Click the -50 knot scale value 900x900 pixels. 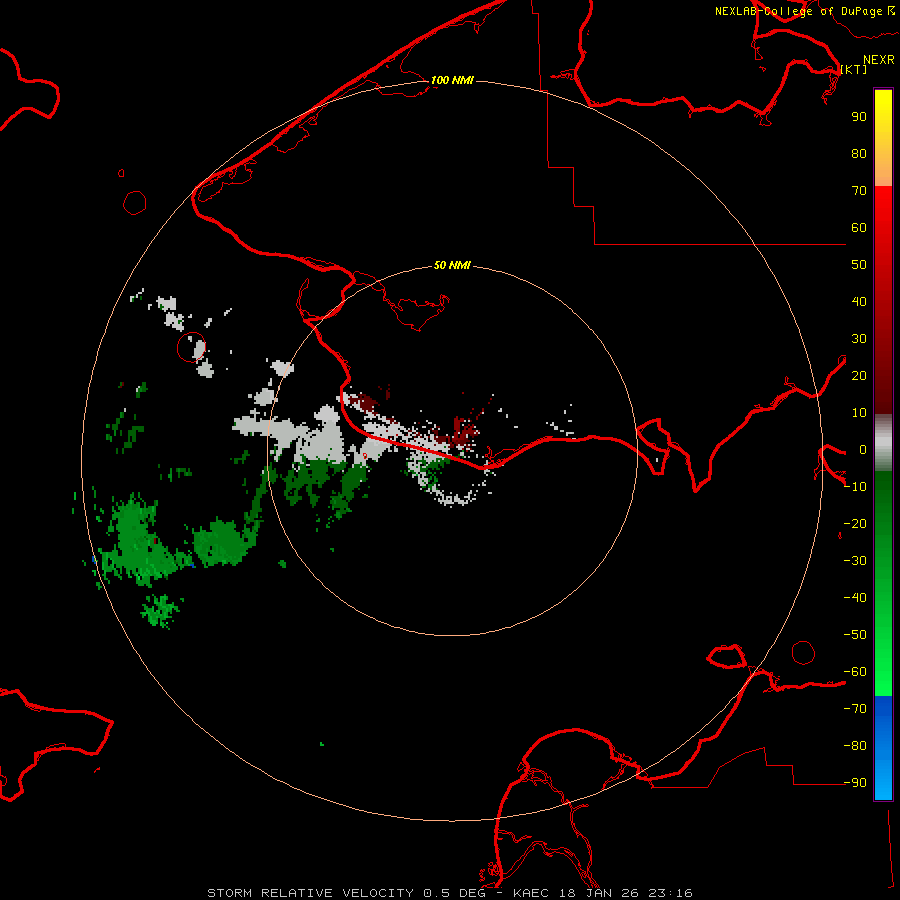(x=855, y=635)
